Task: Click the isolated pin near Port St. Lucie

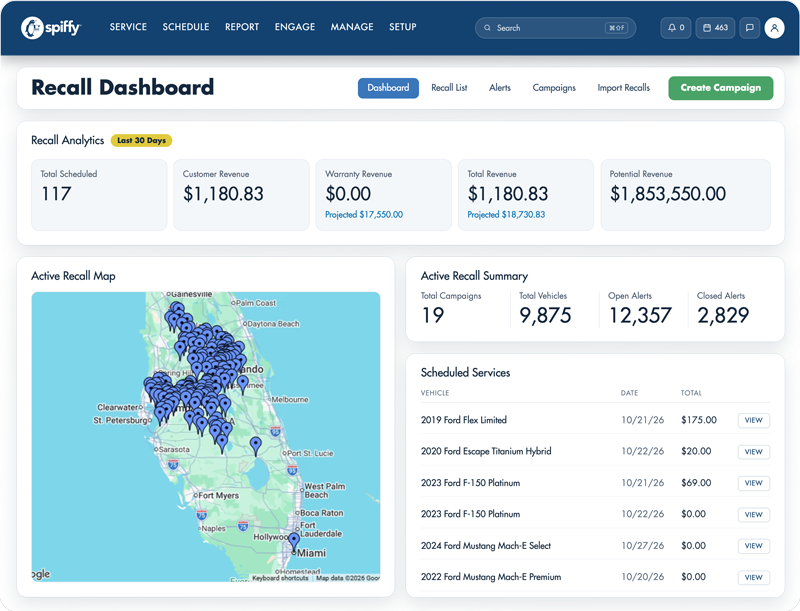Action: [256, 446]
